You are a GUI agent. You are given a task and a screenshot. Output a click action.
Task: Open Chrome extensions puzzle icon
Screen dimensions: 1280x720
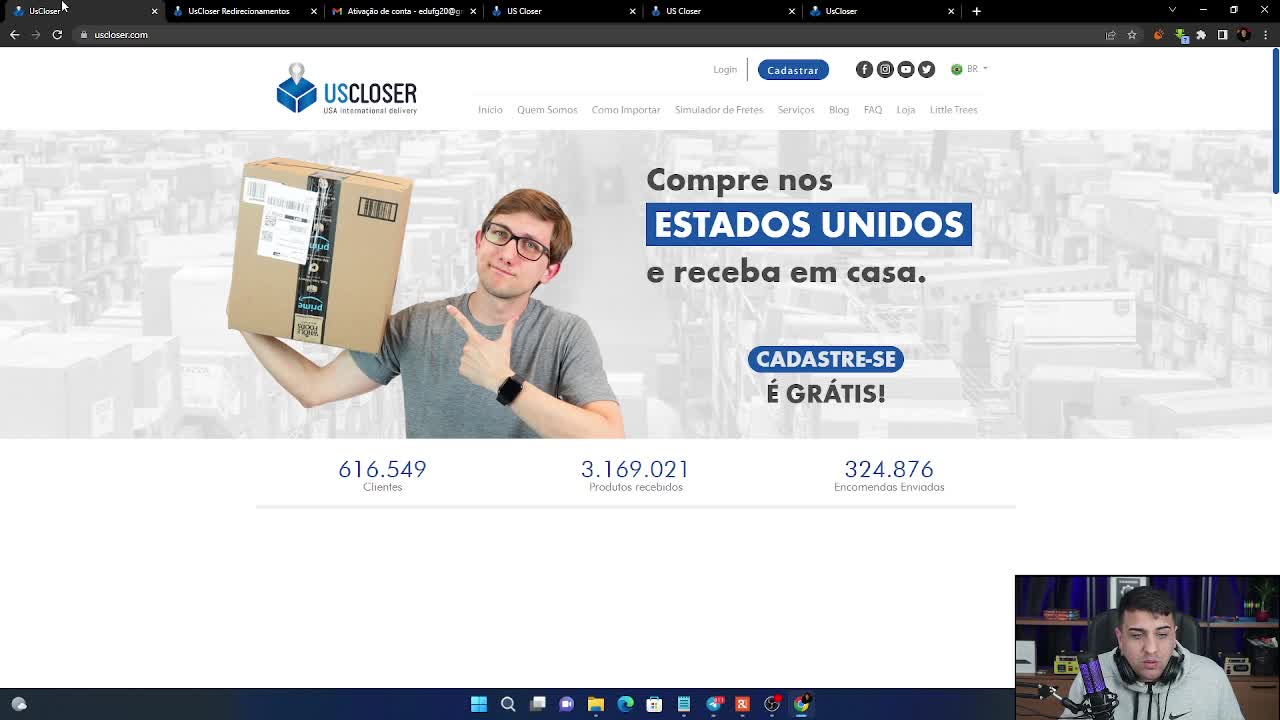pos(1201,35)
